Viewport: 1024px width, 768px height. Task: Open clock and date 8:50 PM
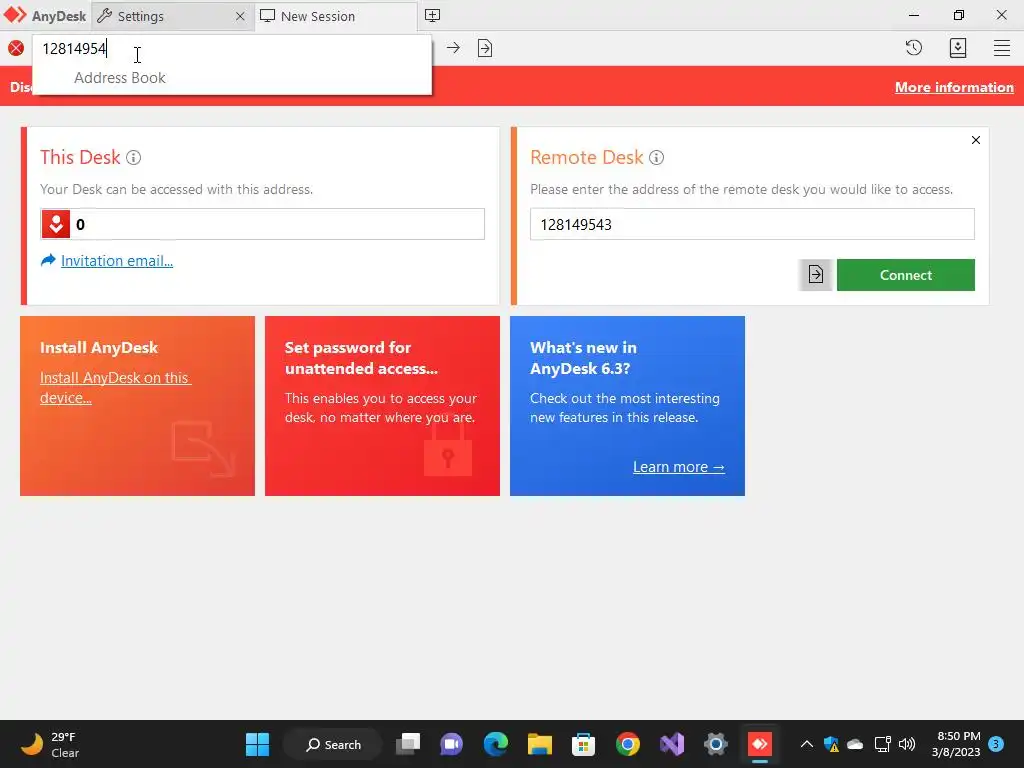pos(956,744)
